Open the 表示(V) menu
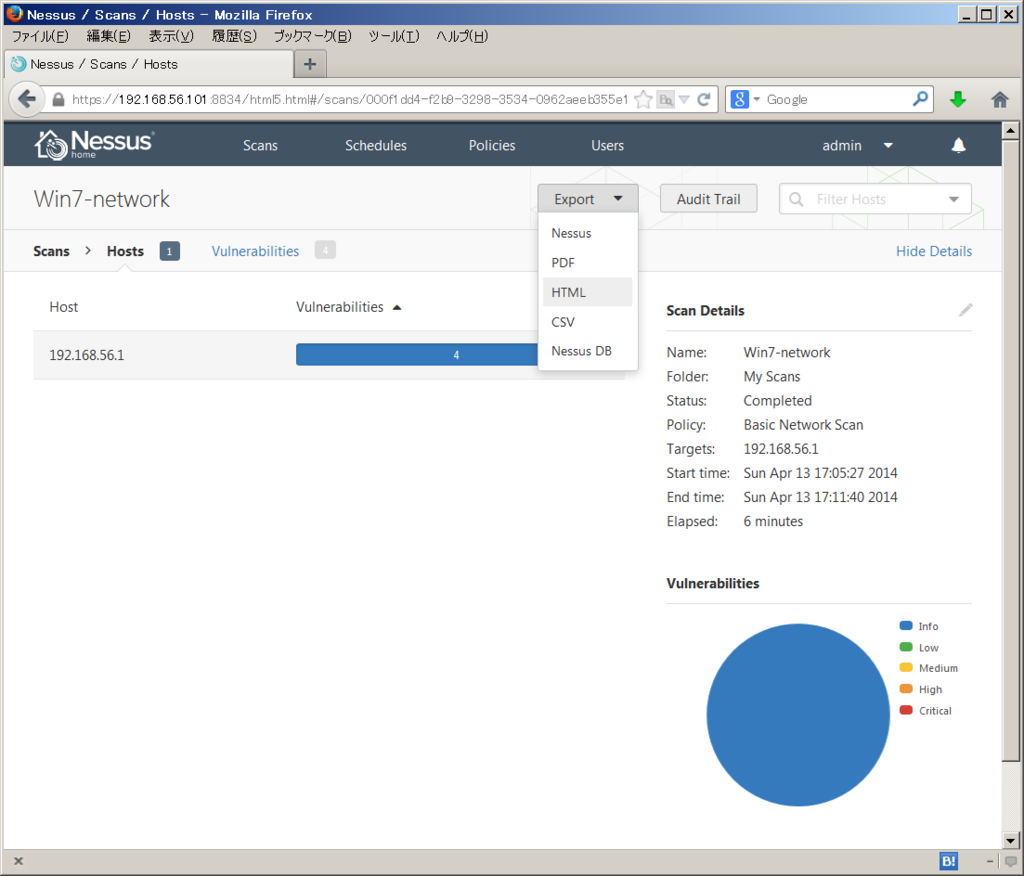This screenshot has height=876, width=1024. pos(171,36)
